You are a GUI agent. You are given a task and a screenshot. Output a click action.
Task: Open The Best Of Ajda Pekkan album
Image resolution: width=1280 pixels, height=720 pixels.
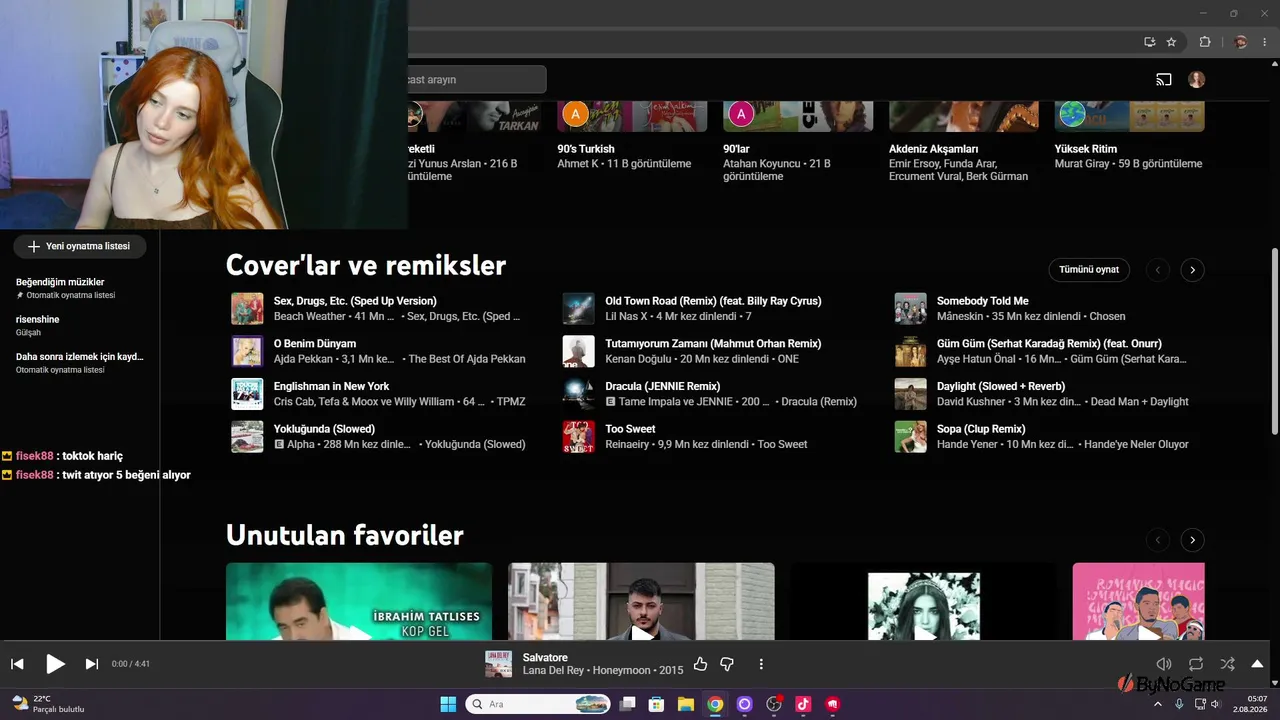(x=467, y=359)
